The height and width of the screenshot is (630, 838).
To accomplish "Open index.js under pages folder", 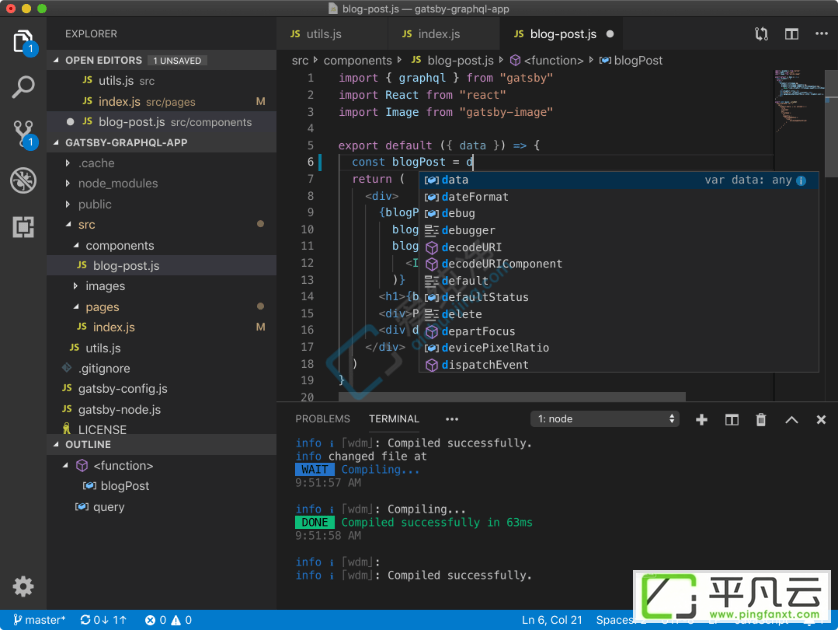I will click(161, 327).
